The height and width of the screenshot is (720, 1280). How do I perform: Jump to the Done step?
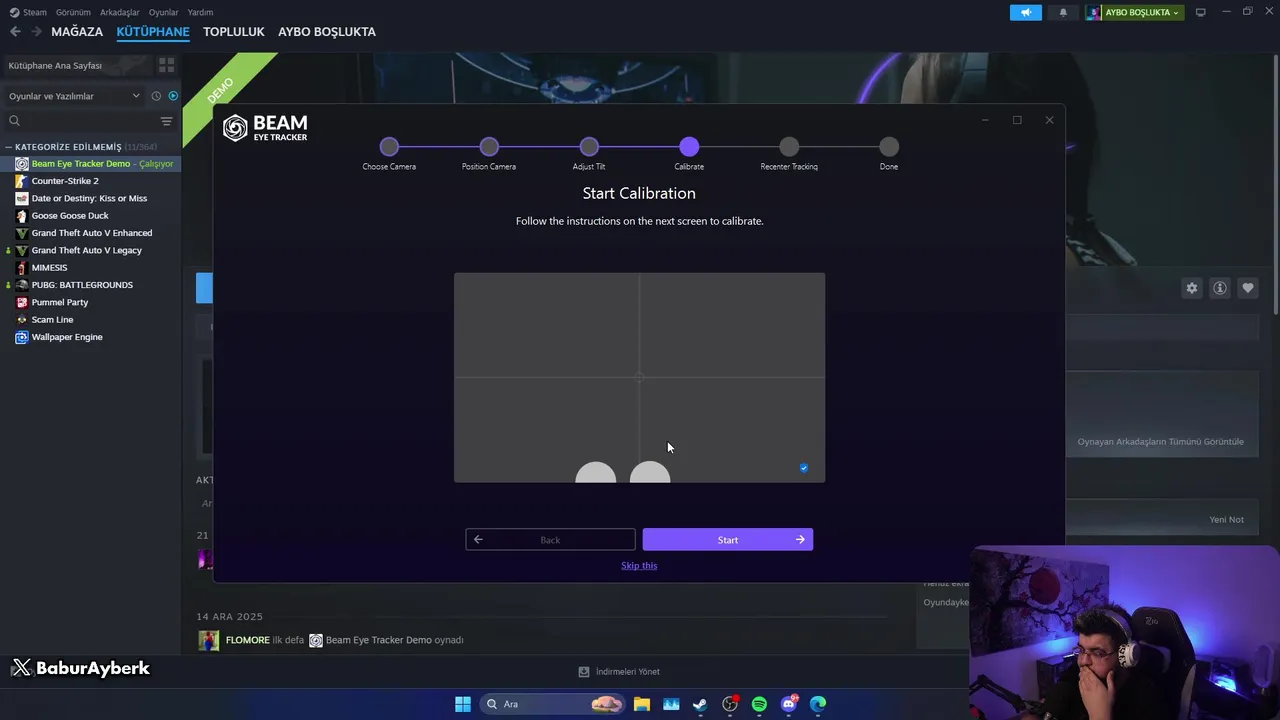coord(889,147)
